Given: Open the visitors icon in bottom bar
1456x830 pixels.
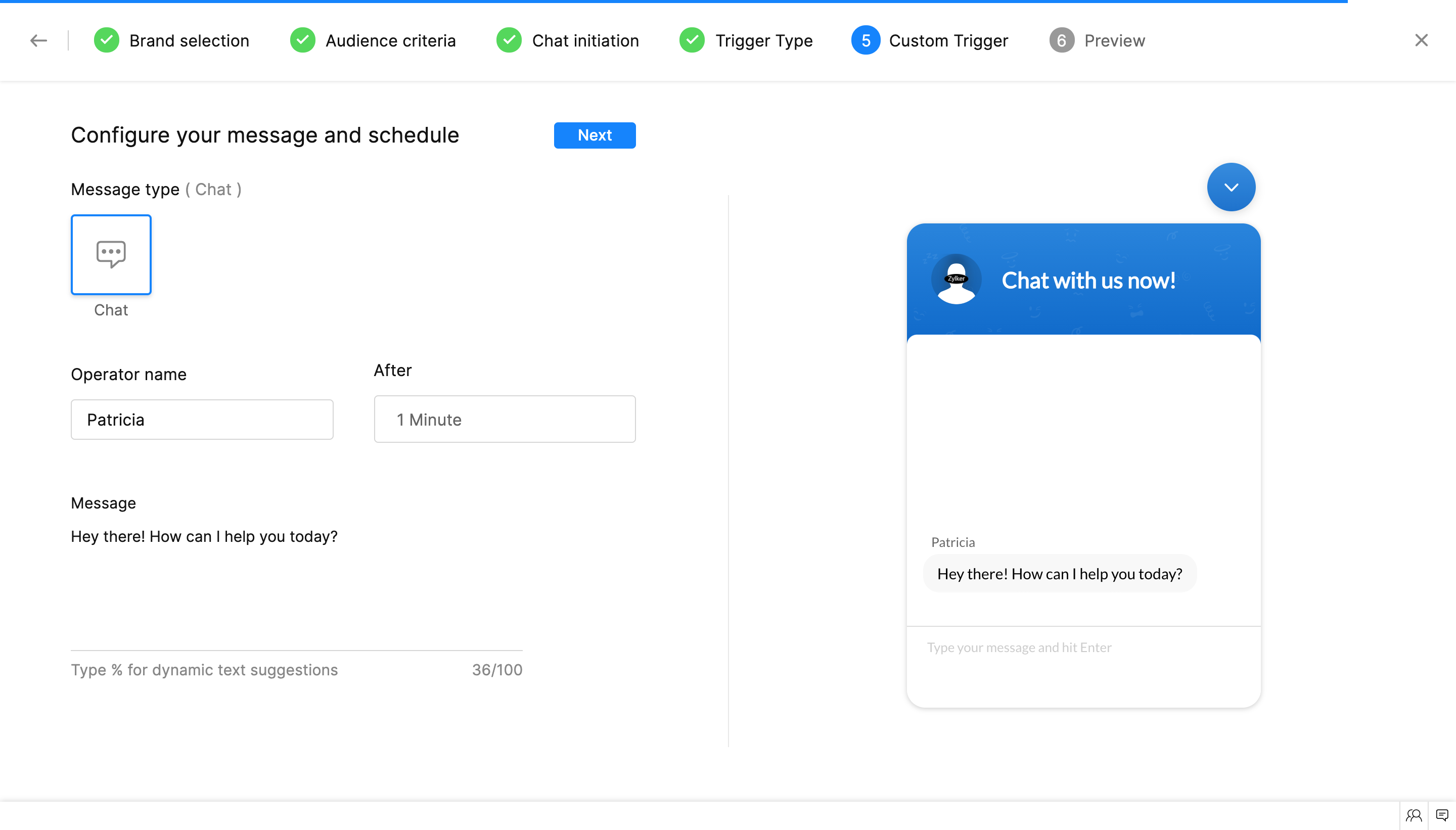Looking at the screenshot, I should pyautogui.click(x=1413, y=815).
